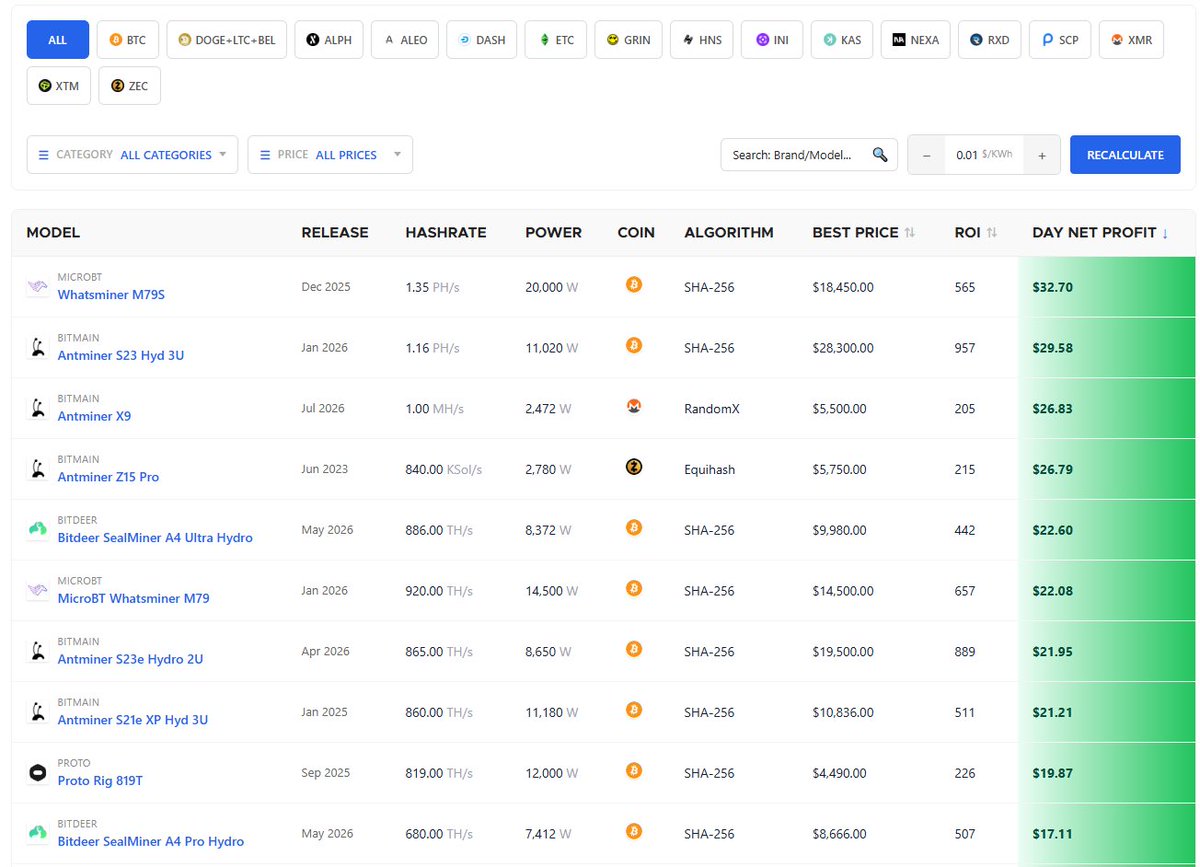Open the Category dropdown
This screenshot has width=1200, height=867.
[x=132, y=155]
